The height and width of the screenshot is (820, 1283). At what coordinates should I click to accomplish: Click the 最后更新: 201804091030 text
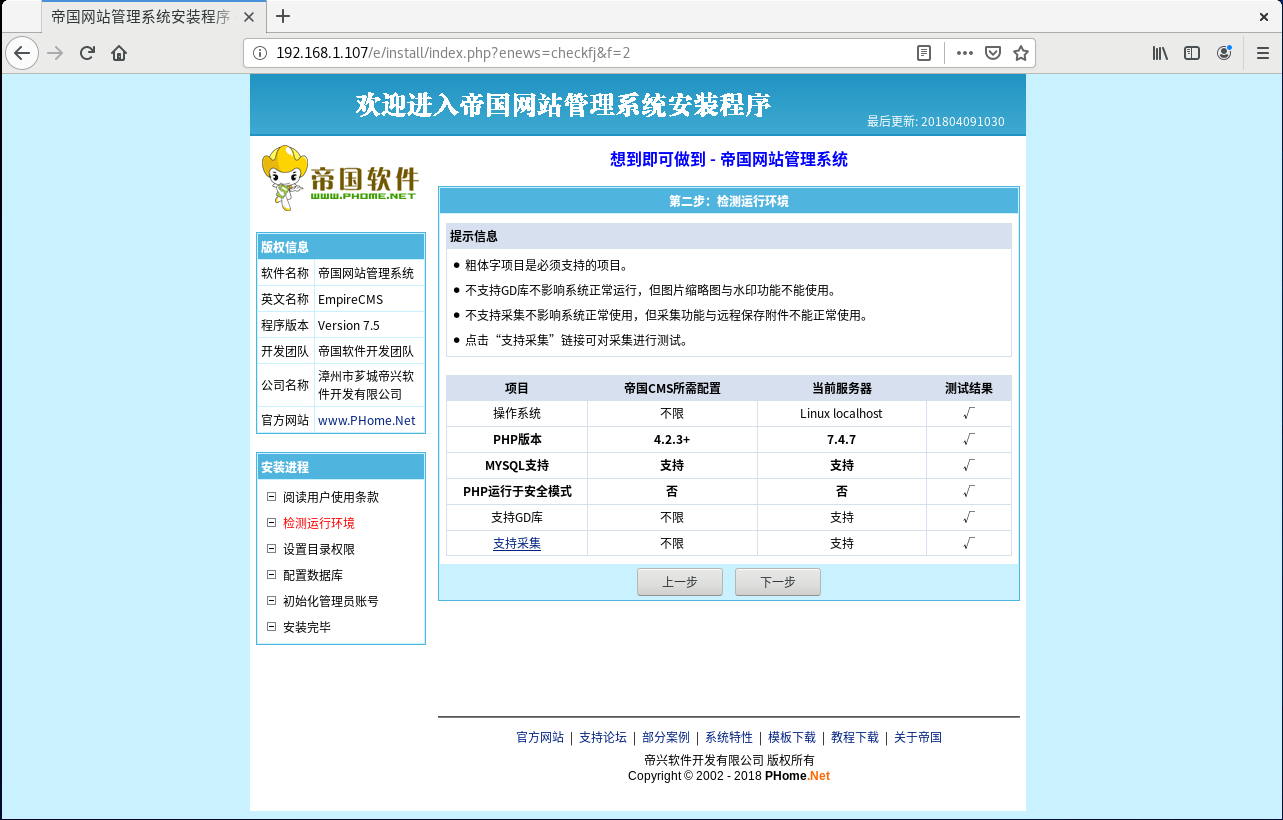935,122
